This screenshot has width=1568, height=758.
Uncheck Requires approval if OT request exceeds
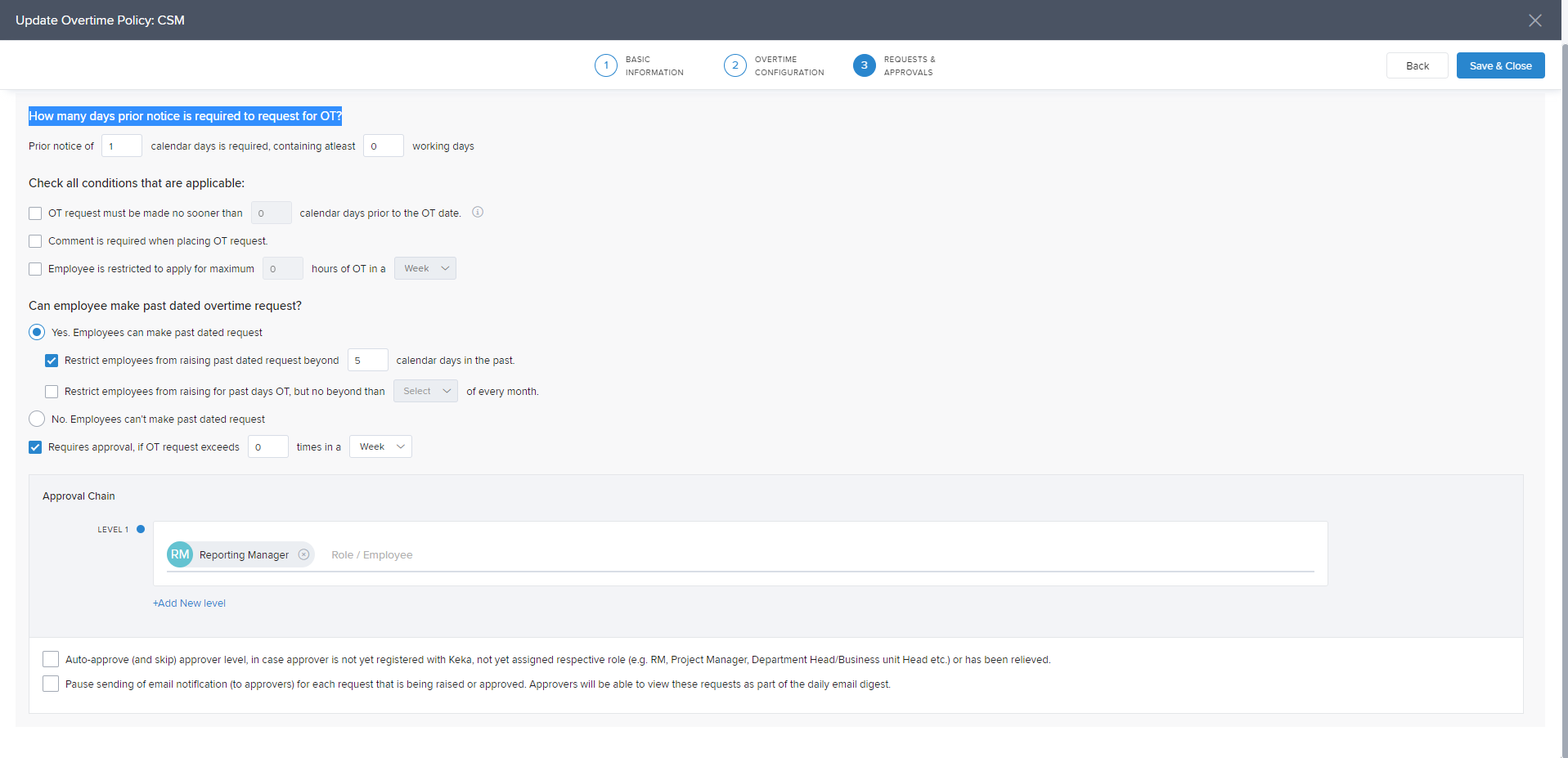(35, 447)
